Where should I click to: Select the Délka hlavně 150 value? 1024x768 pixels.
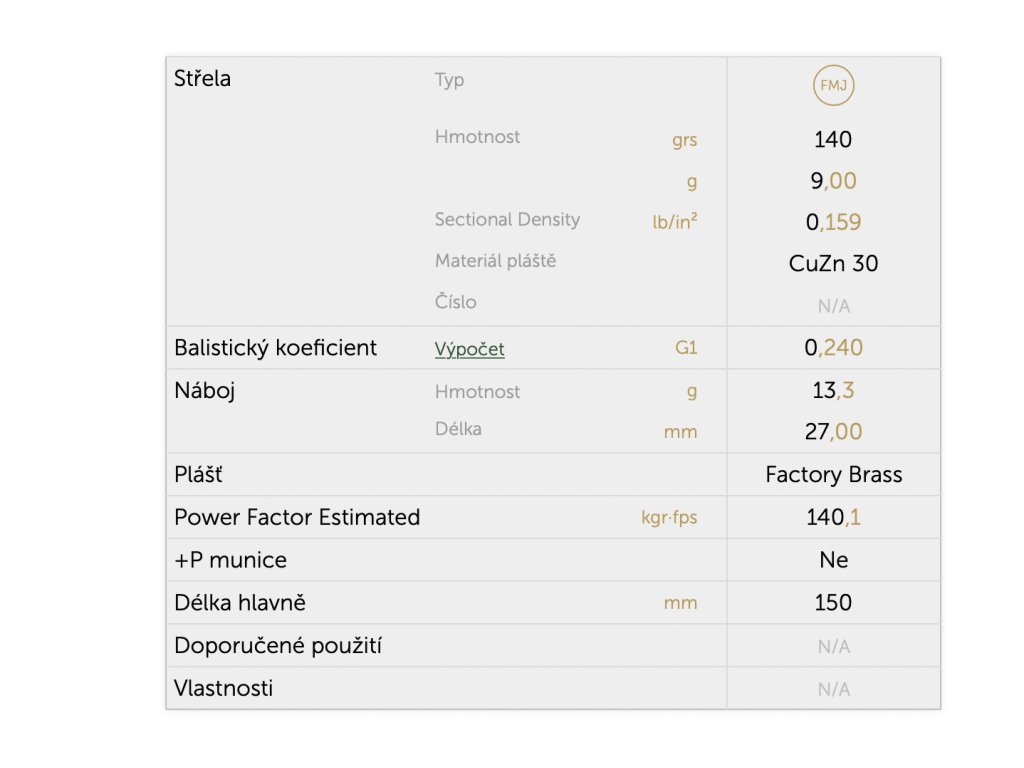point(833,603)
